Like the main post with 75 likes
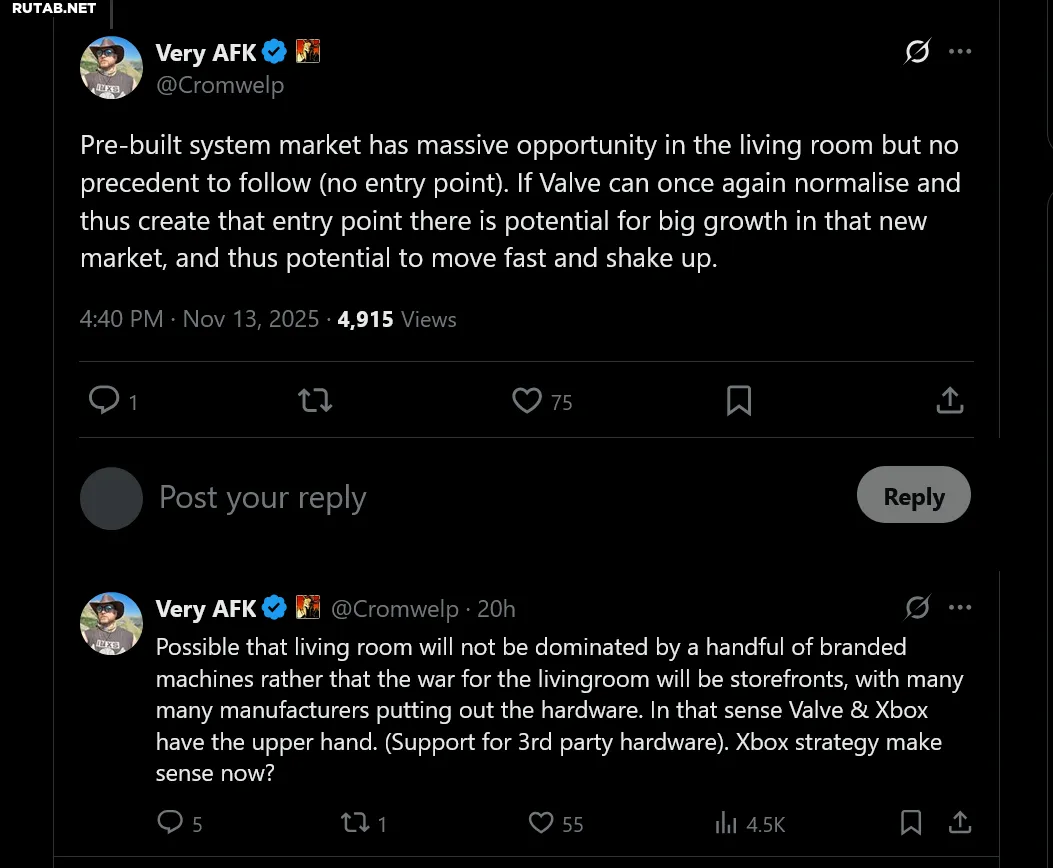 point(527,401)
